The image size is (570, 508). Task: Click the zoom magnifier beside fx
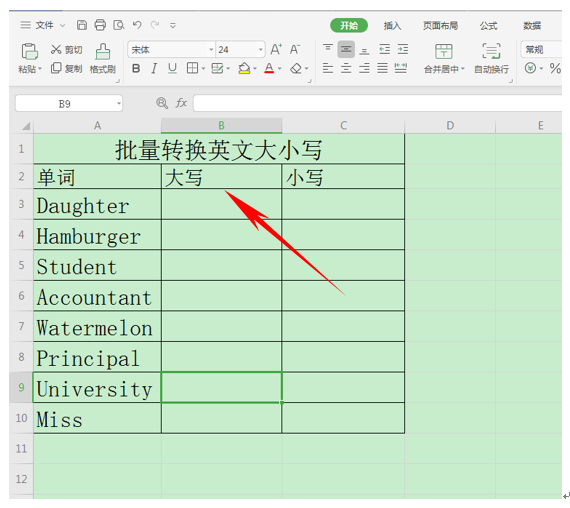click(162, 103)
